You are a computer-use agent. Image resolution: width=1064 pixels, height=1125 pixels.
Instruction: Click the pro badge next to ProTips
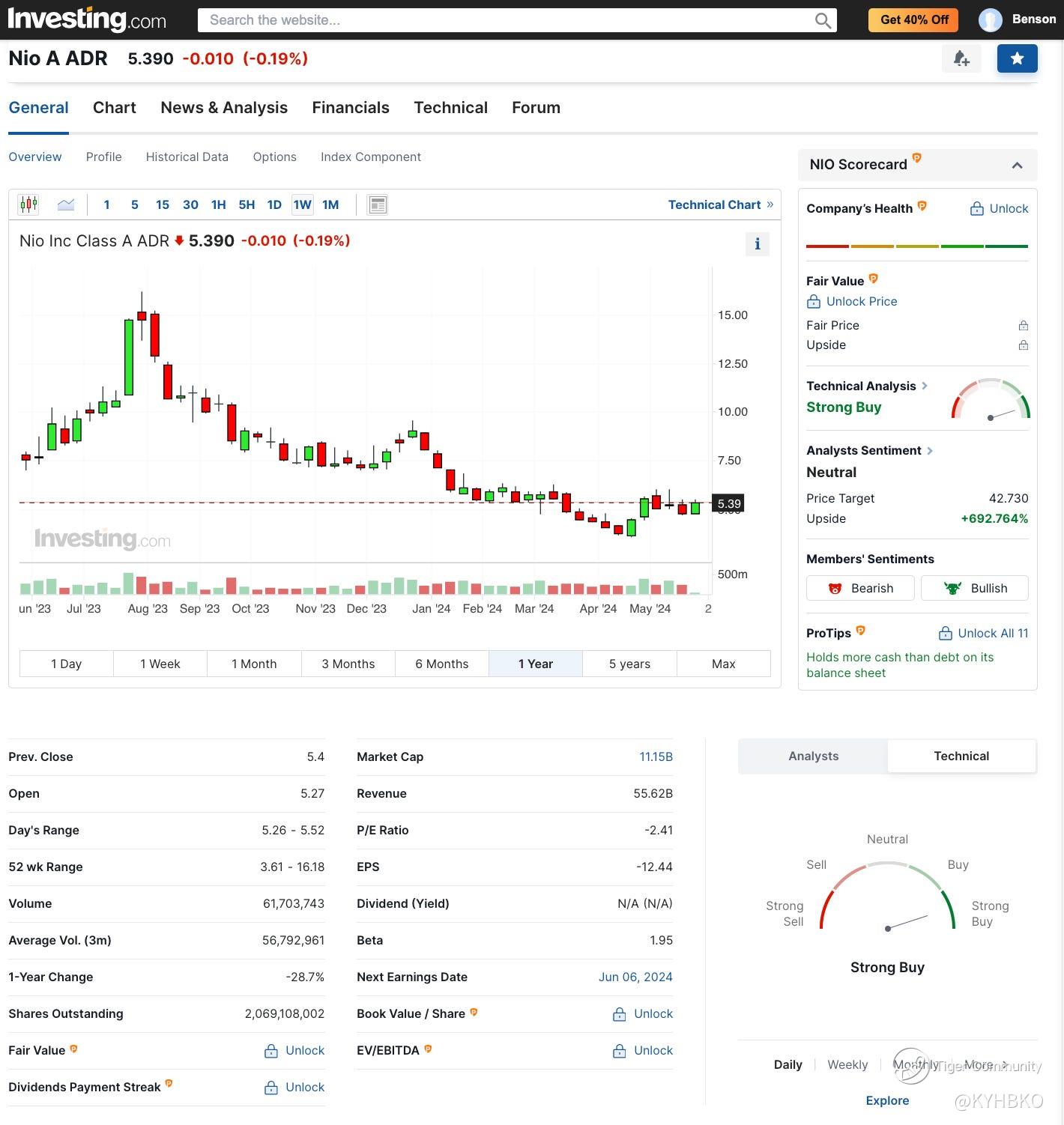click(x=860, y=631)
